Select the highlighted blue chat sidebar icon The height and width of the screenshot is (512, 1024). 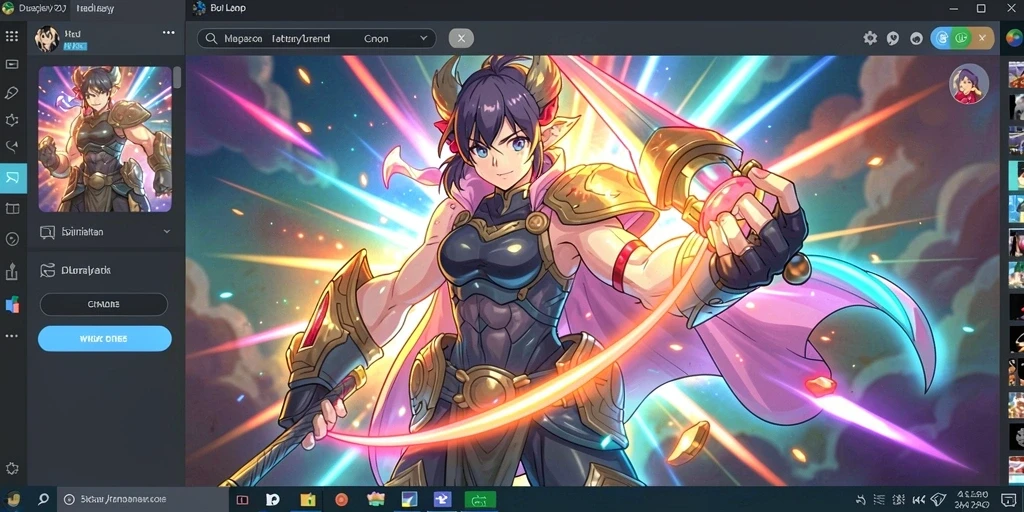tap(13, 178)
